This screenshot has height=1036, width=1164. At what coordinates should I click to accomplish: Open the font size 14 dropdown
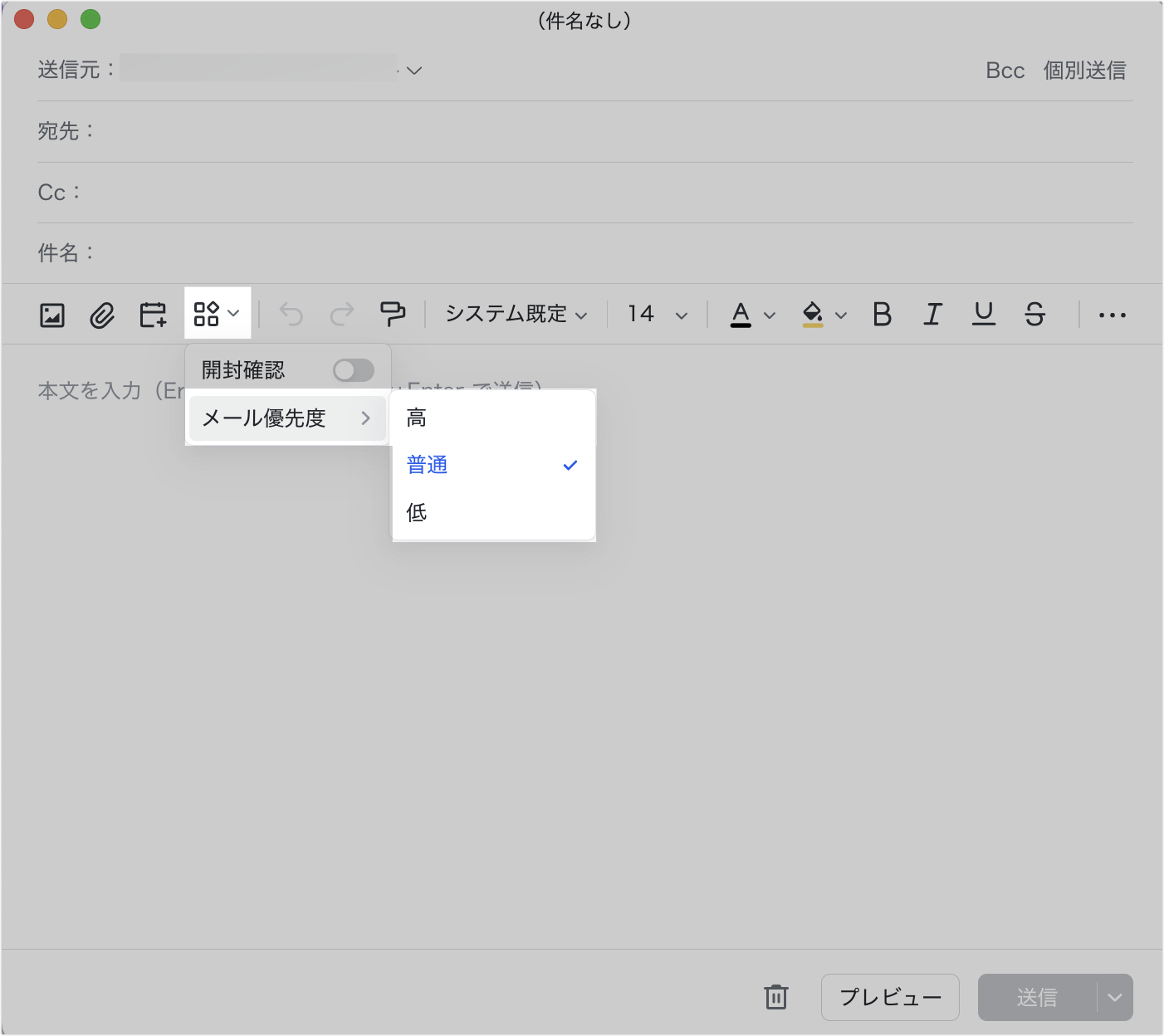(x=658, y=315)
